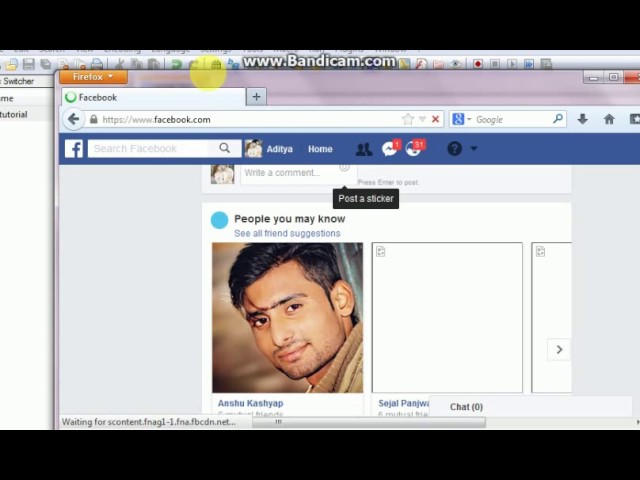640x480 pixels.
Task: Stop page loading with red X
Action: click(x=436, y=119)
